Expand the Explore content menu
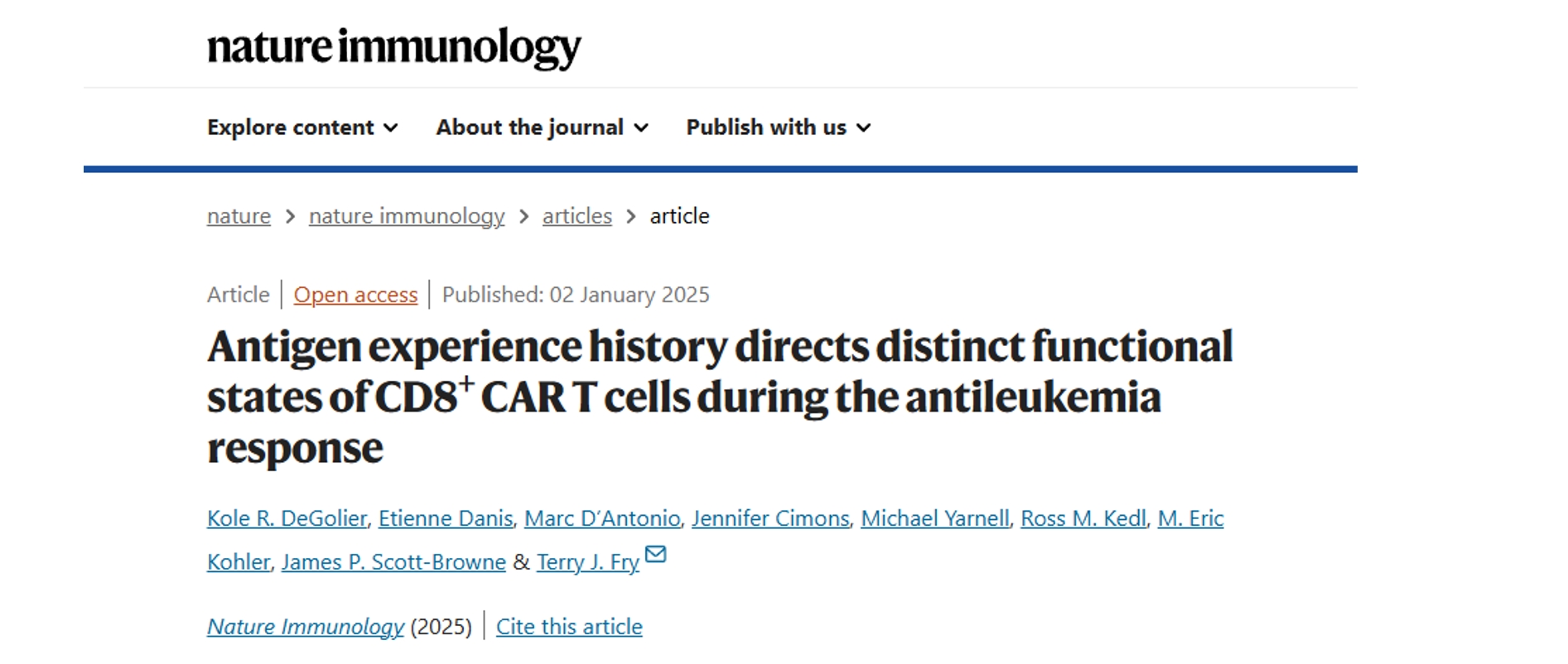This screenshot has height=664, width=1568. [302, 128]
